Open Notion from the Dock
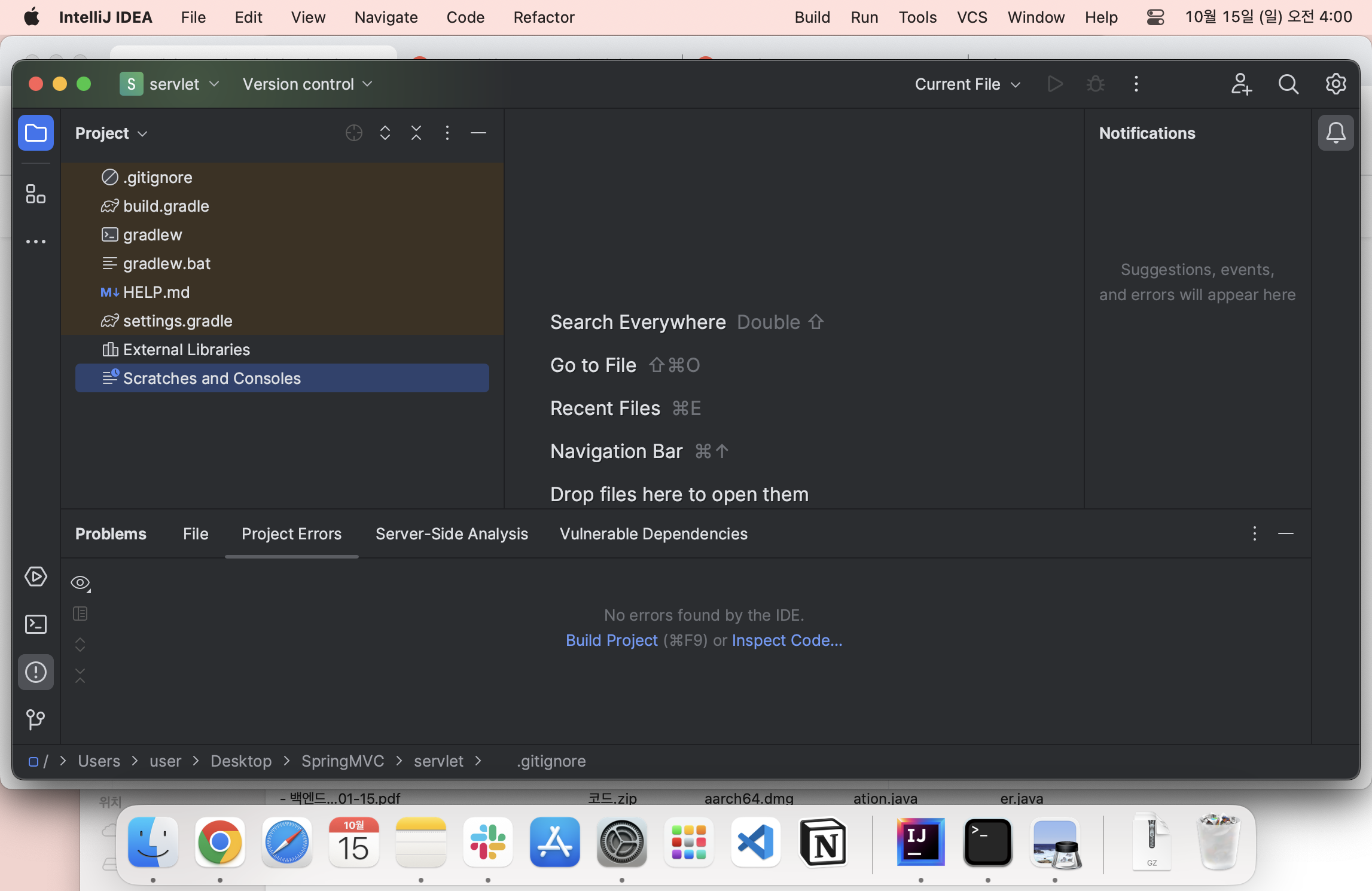The image size is (1372, 891). pyautogui.click(x=823, y=842)
